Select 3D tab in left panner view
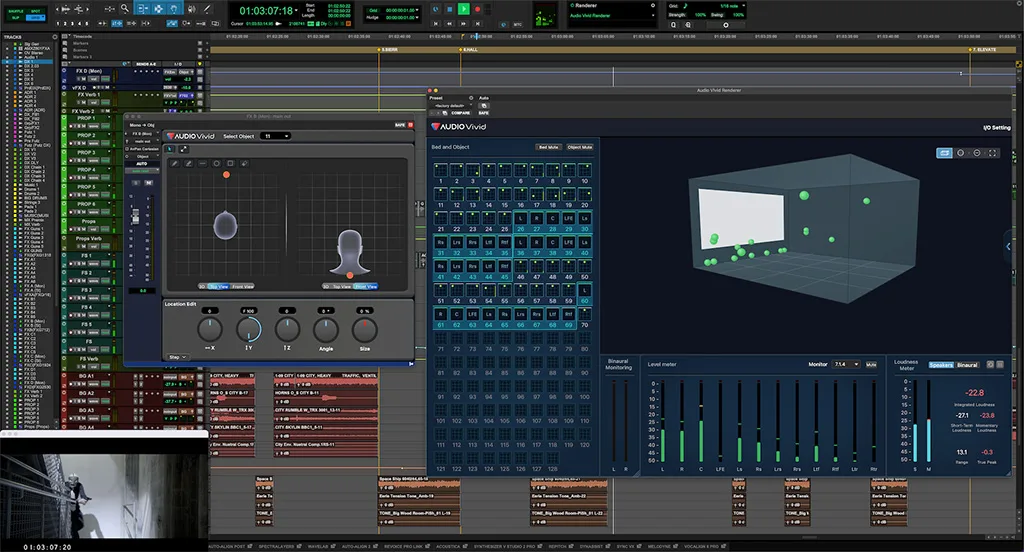This screenshot has width=1024, height=552. [x=202, y=286]
